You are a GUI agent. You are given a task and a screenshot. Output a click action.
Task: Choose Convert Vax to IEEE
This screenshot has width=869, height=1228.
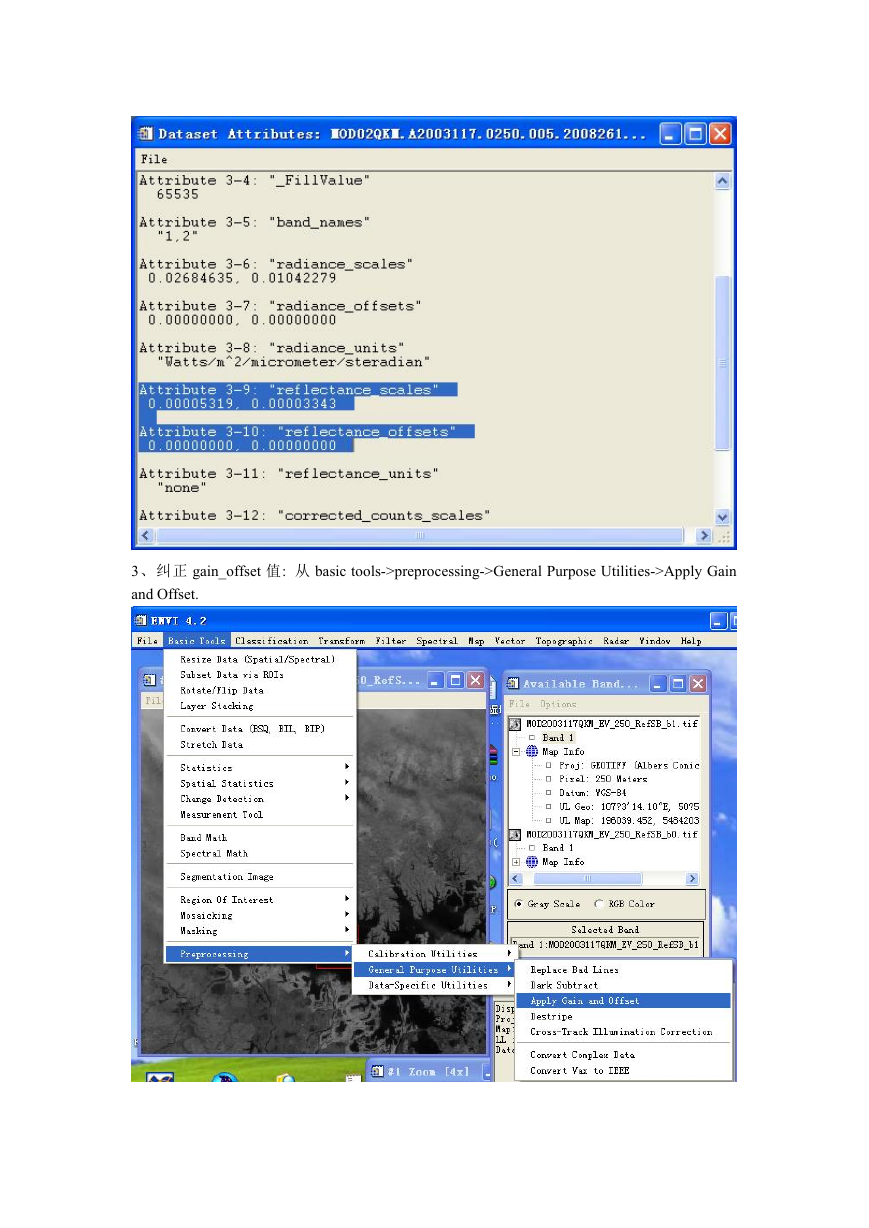tap(624, 1071)
